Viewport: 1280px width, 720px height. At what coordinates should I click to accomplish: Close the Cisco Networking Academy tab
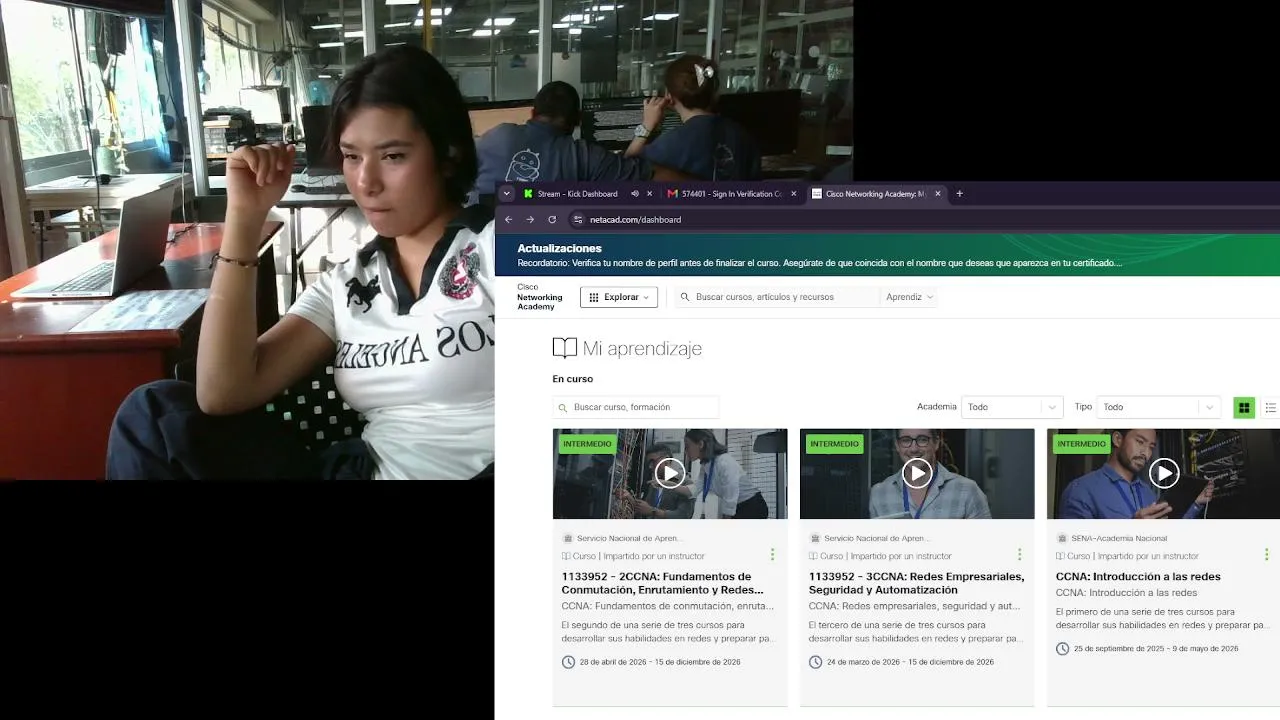(x=938, y=194)
